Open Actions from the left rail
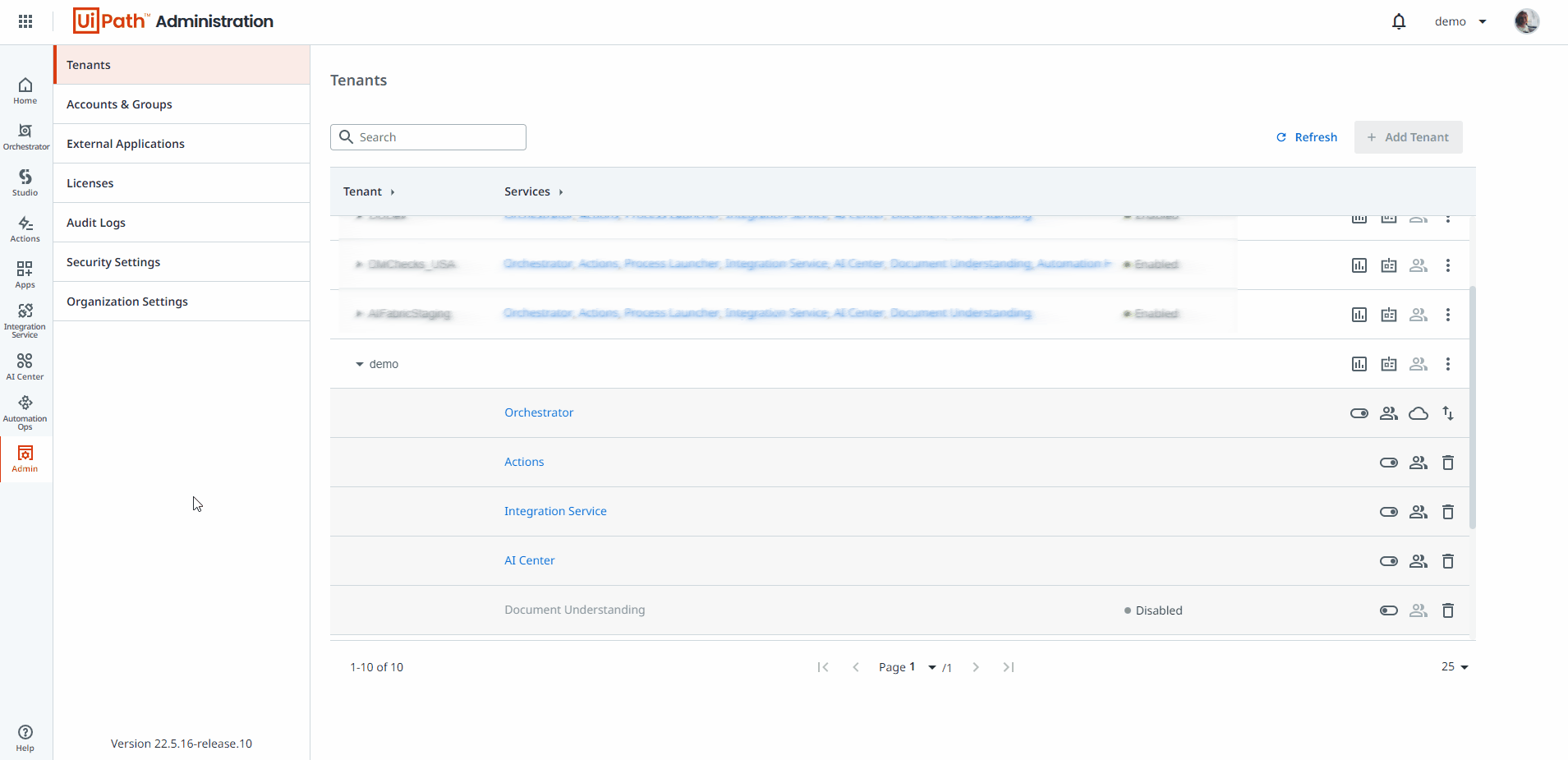 pos(25,228)
